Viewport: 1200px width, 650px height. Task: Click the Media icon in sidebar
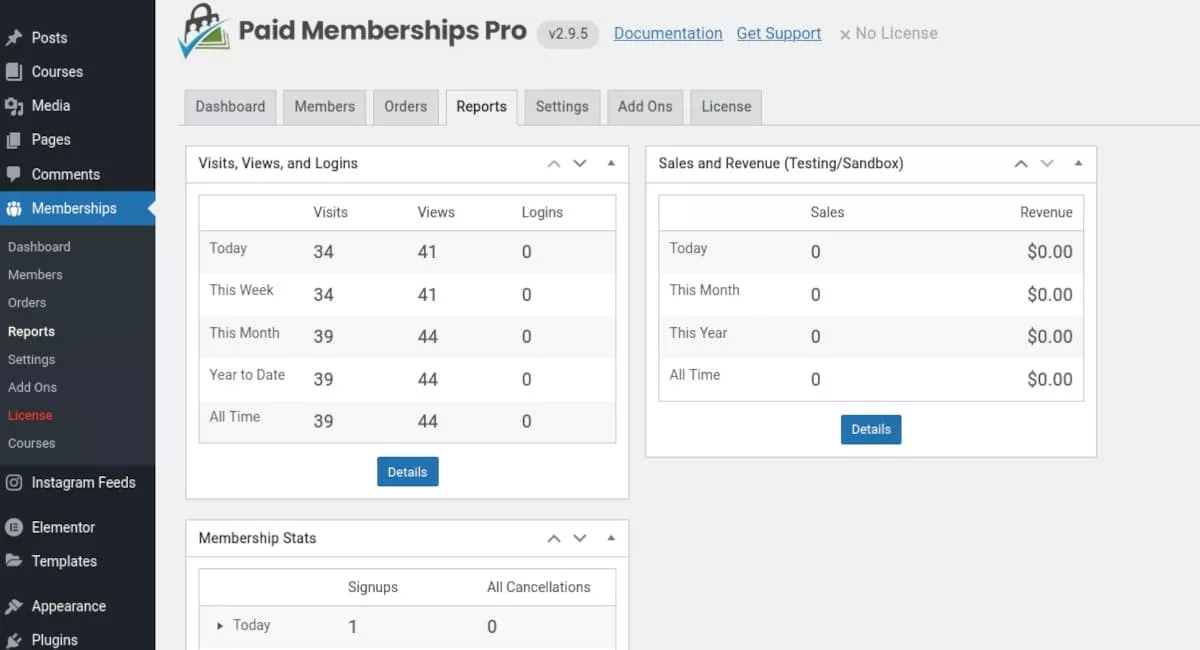[x=13, y=106]
